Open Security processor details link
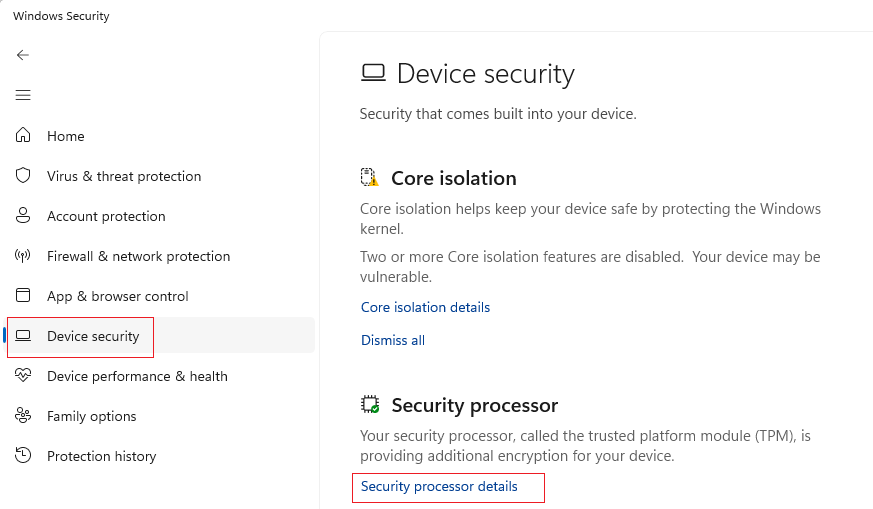873x509 pixels. (x=439, y=486)
